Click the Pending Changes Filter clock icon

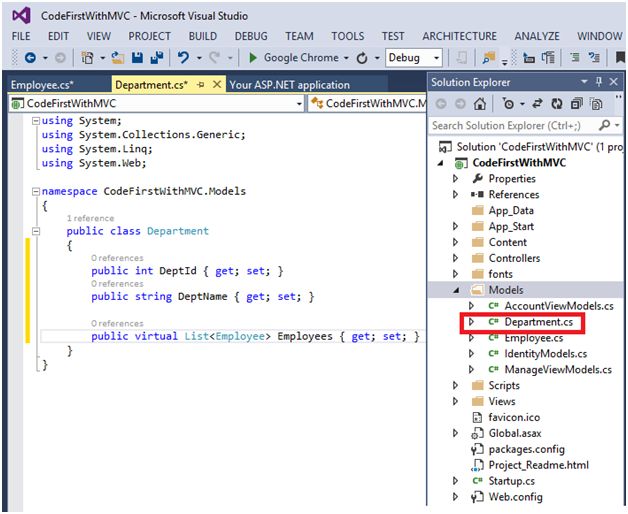(x=508, y=104)
